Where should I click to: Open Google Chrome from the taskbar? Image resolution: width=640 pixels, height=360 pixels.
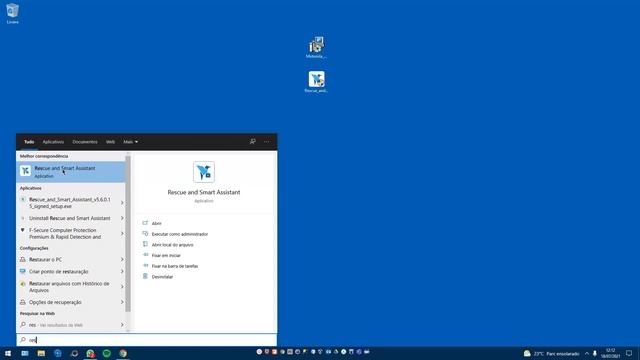(123, 353)
